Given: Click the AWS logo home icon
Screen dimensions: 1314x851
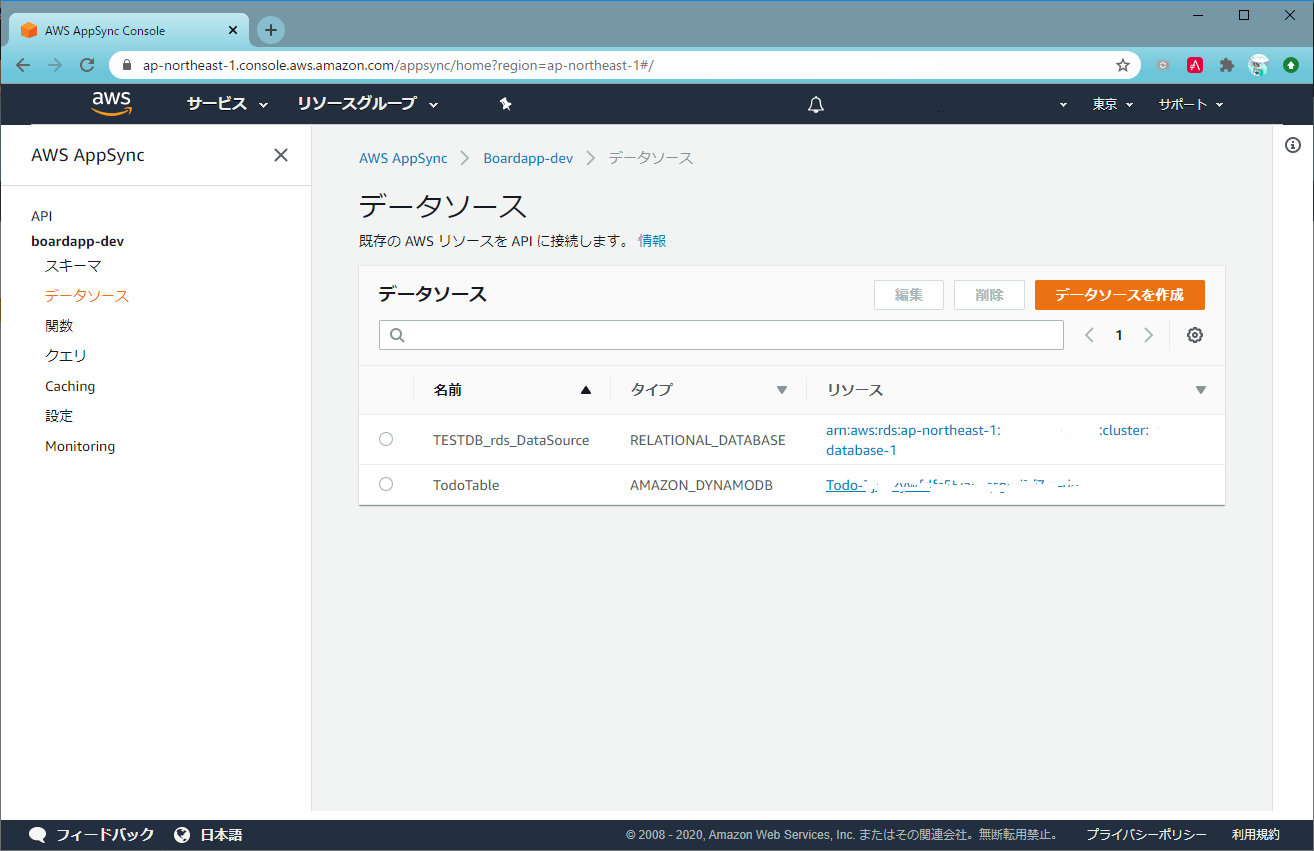Looking at the screenshot, I should pyautogui.click(x=112, y=103).
